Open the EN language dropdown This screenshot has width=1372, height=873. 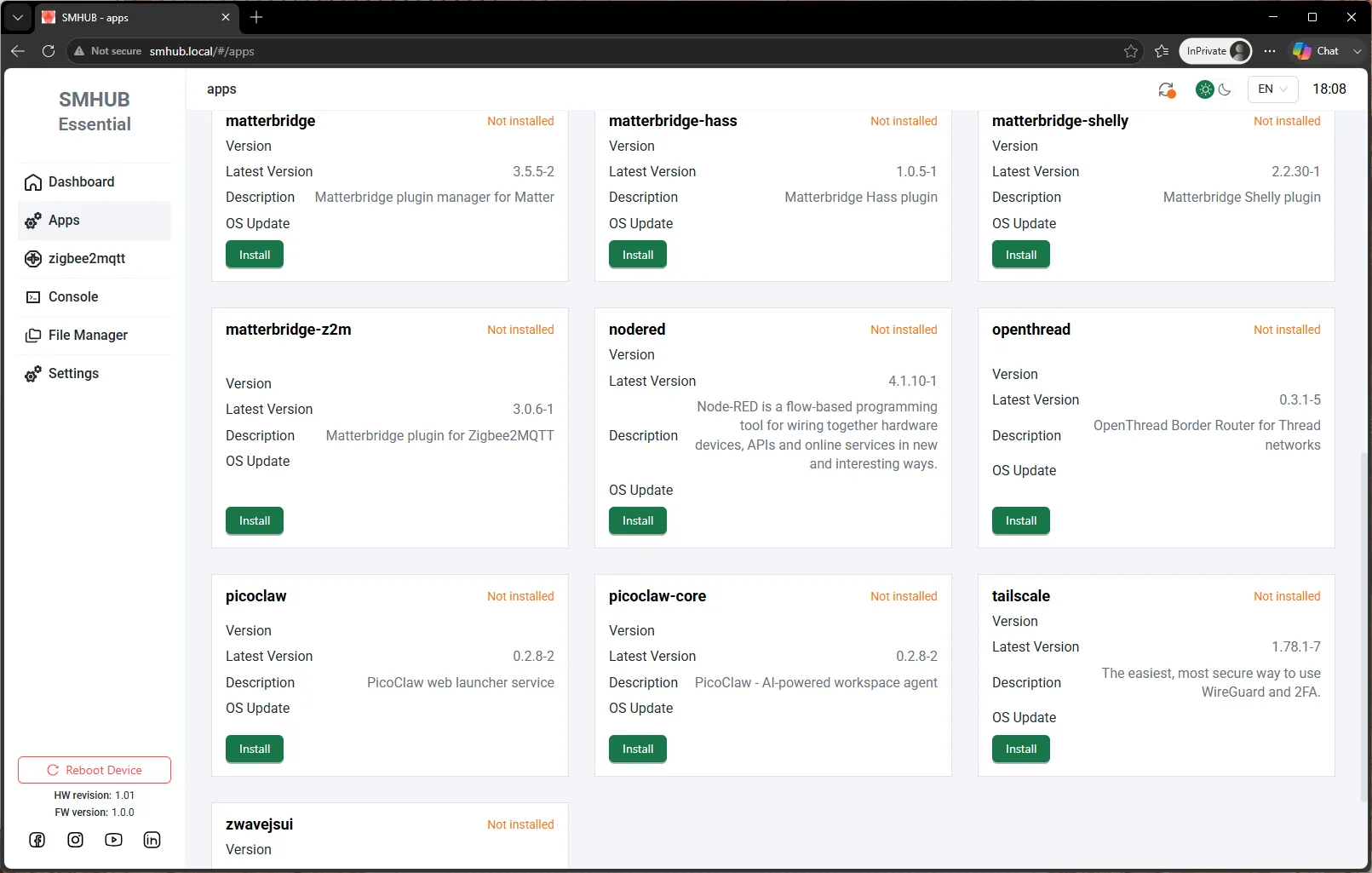pos(1272,89)
